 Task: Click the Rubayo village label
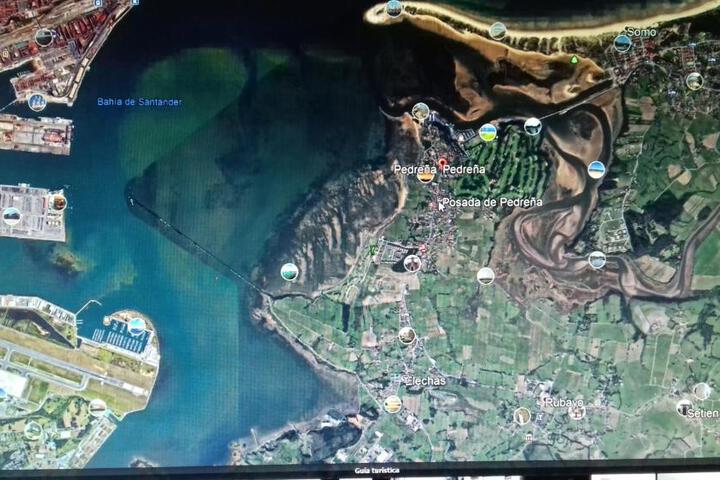click(564, 403)
